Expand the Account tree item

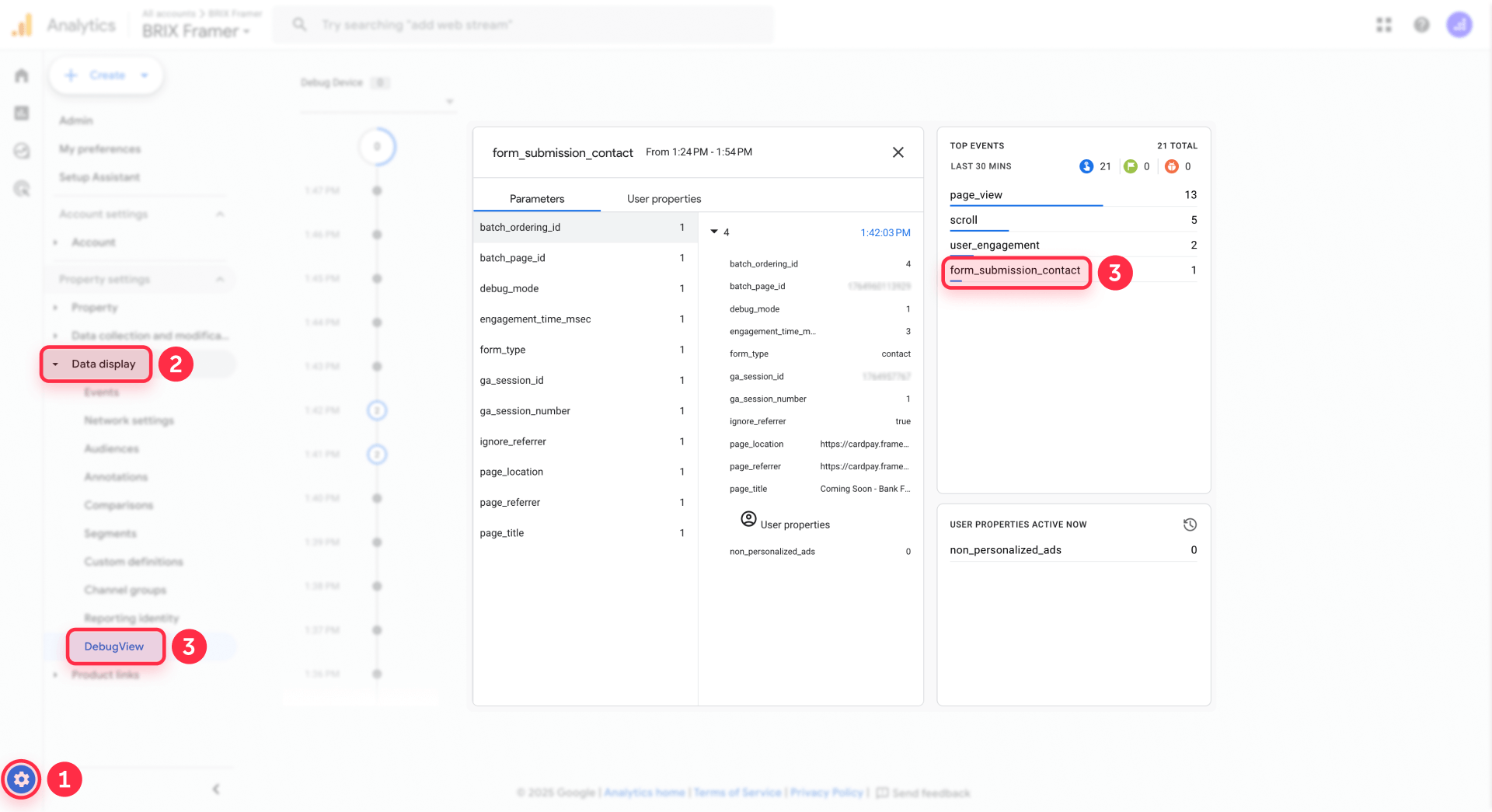tap(55, 242)
